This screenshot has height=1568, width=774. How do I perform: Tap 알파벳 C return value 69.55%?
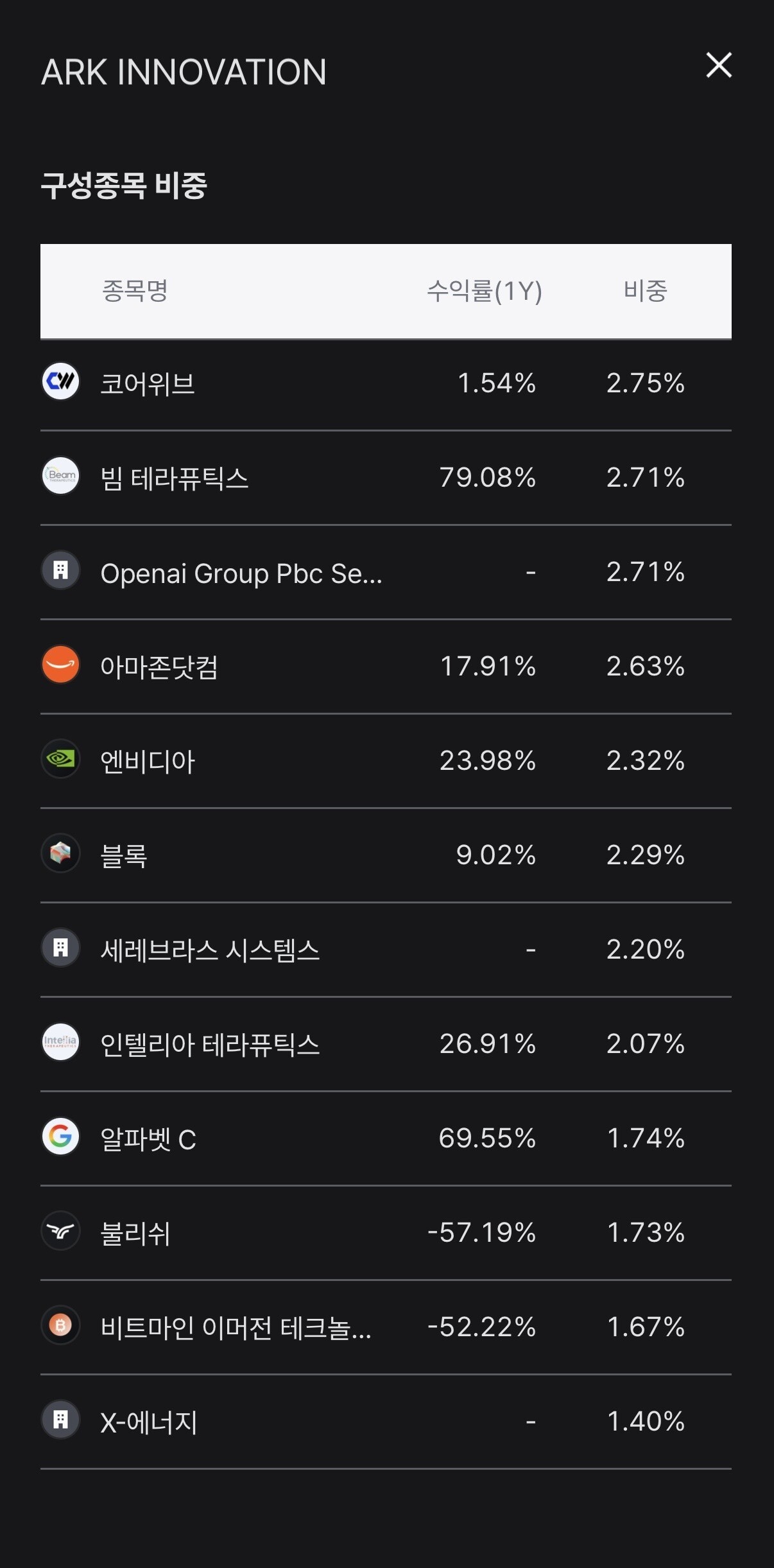[x=487, y=1138]
